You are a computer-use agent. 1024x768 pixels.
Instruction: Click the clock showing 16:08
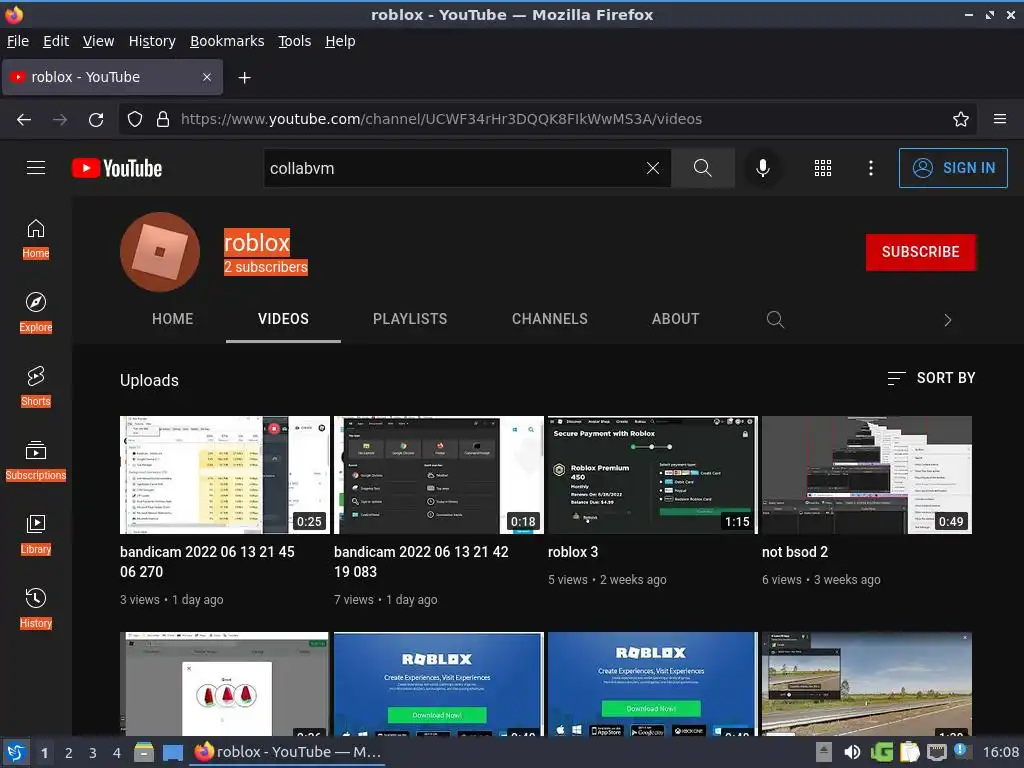point(1000,752)
